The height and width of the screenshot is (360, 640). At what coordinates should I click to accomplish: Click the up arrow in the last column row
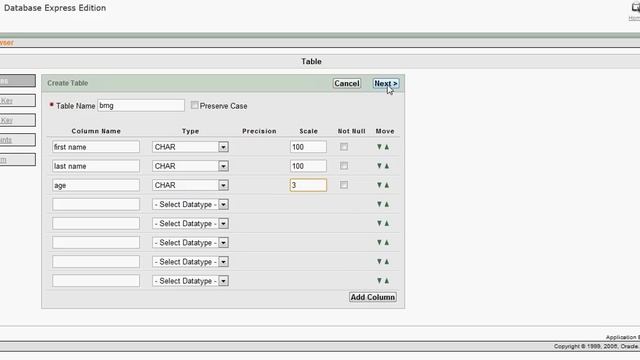pos(387,281)
